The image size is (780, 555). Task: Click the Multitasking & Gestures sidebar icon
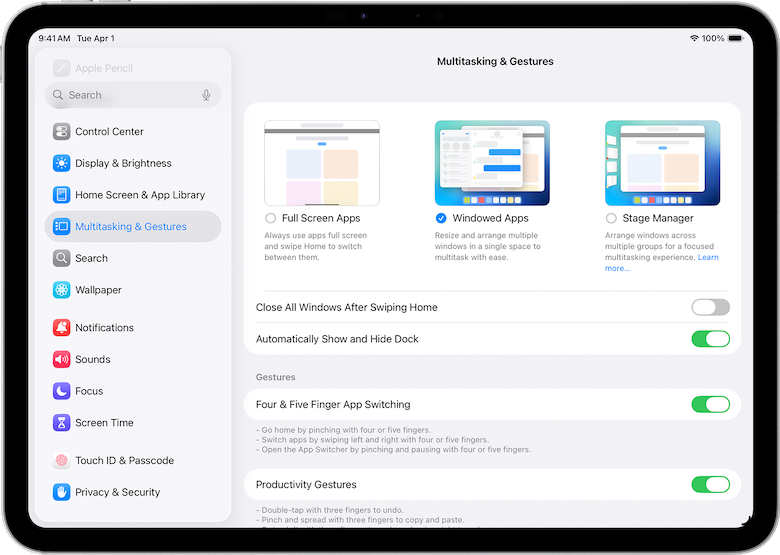(62, 226)
